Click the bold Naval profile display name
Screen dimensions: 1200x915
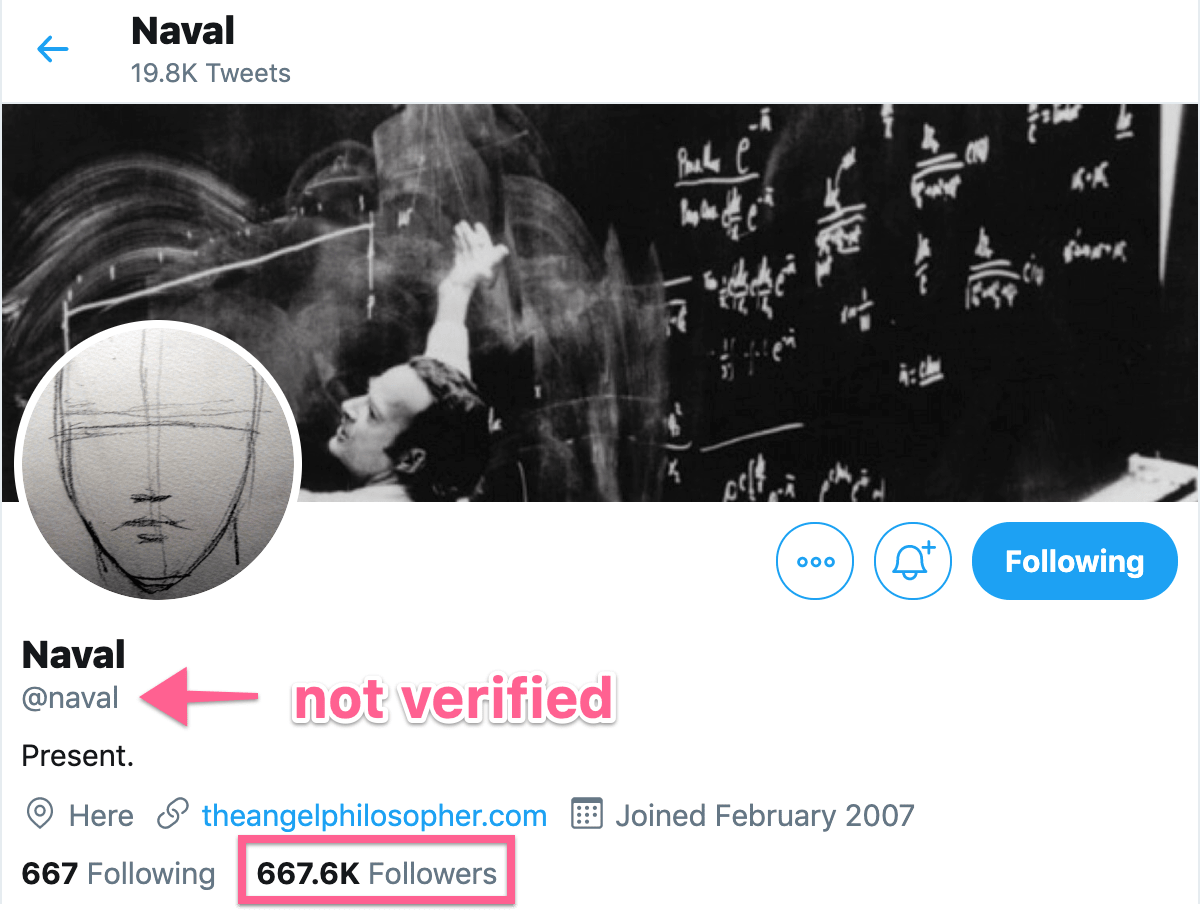pos(74,655)
